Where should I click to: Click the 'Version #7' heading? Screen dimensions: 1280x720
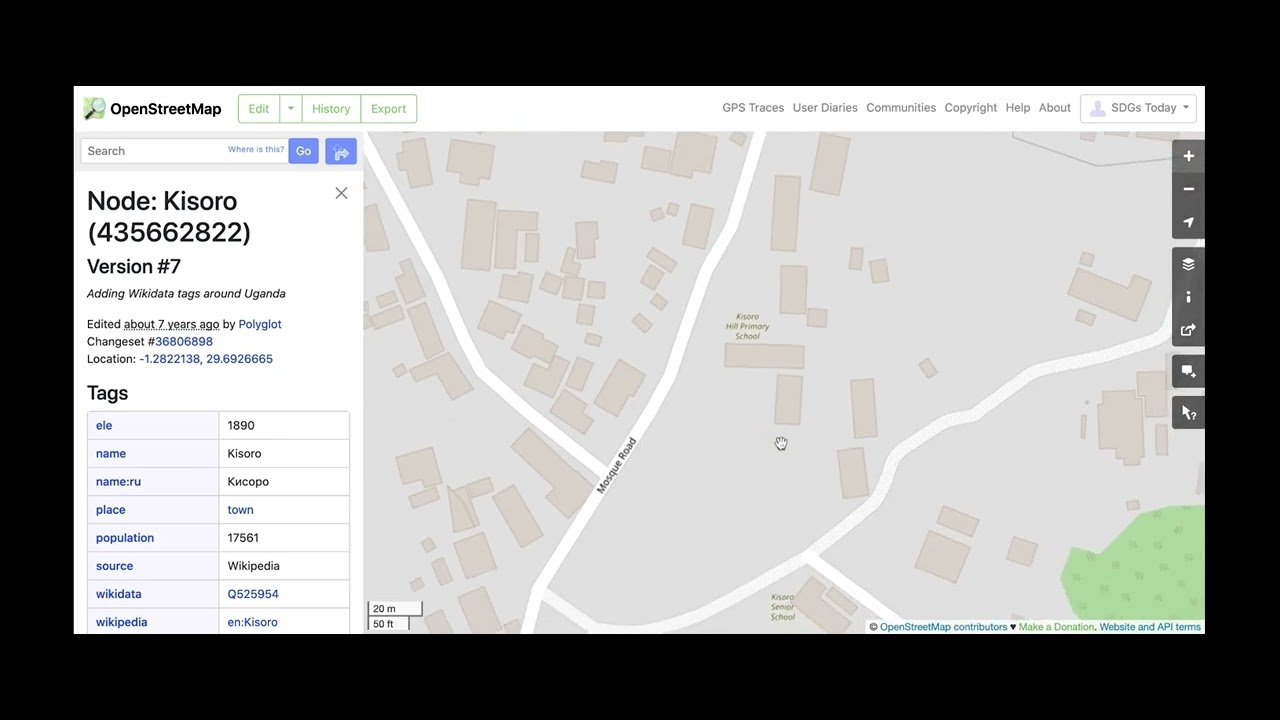(134, 267)
